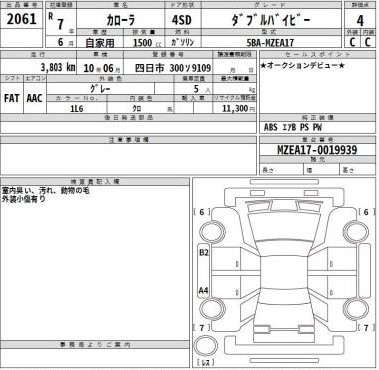Click the overall grade 4 box

tap(360, 21)
